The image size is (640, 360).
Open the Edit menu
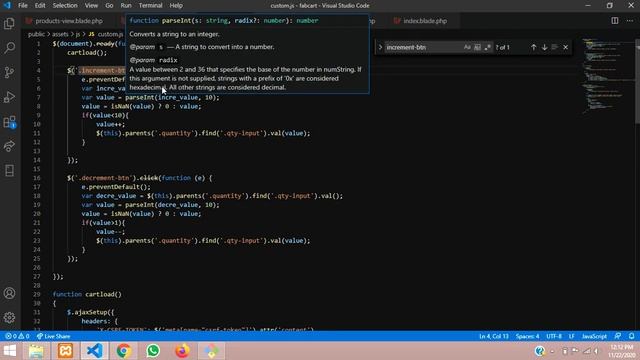click(x=40, y=5)
